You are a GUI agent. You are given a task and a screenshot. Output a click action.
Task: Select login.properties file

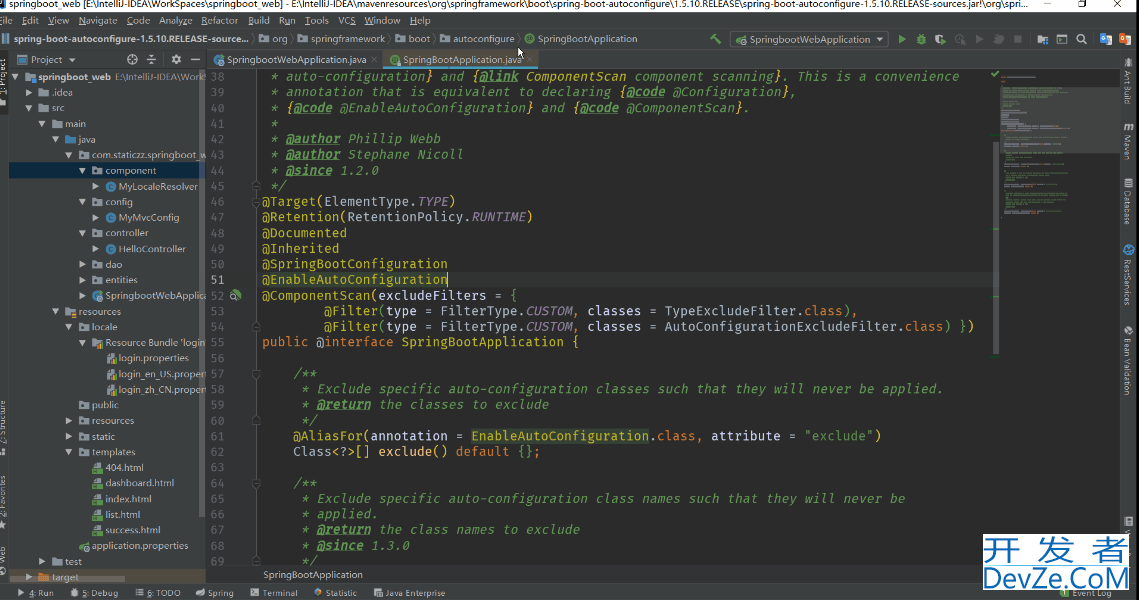coord(153,358)
